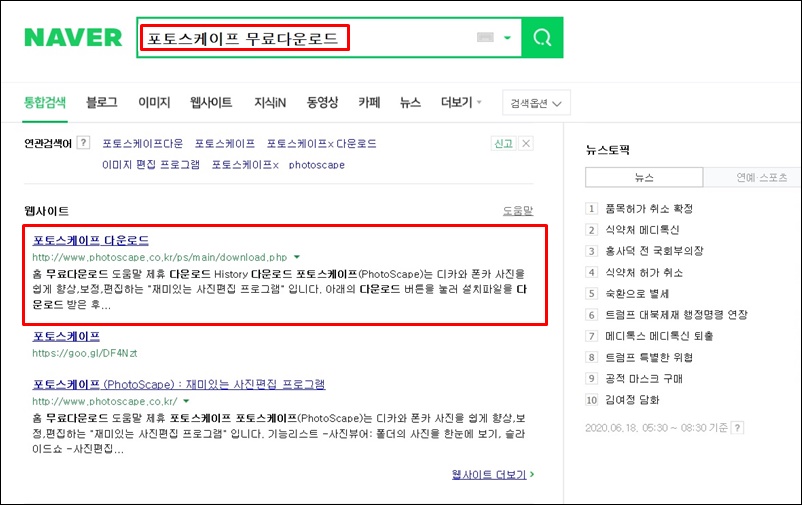Click related search 포토스케이프x
The width and height of the screenshot is (802, 505).
tap(245, 164)
